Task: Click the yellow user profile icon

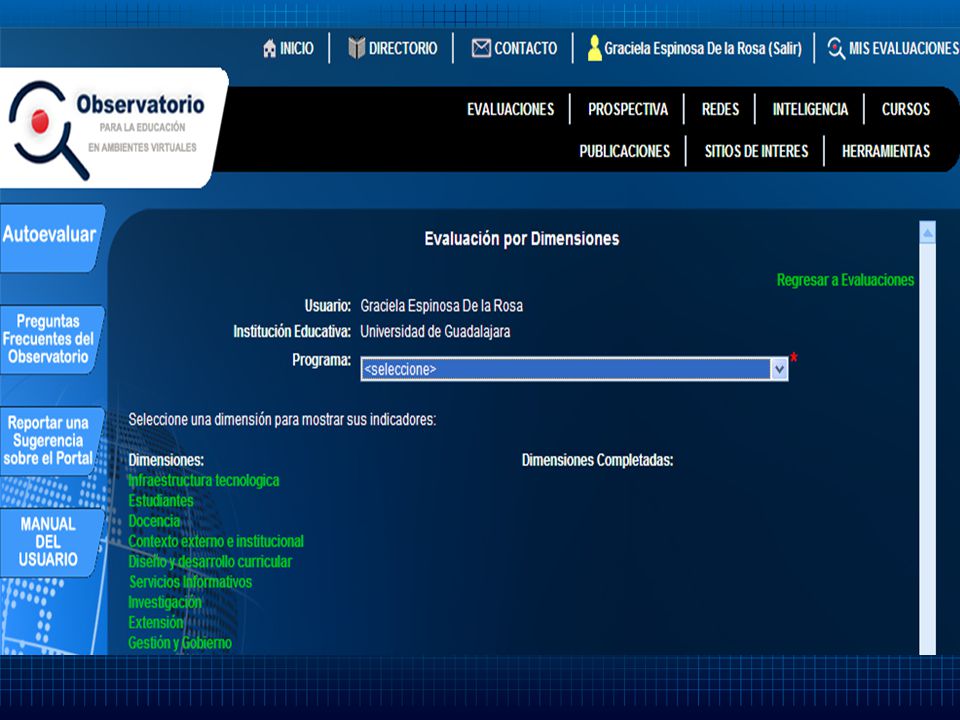Action: point(594,48)
